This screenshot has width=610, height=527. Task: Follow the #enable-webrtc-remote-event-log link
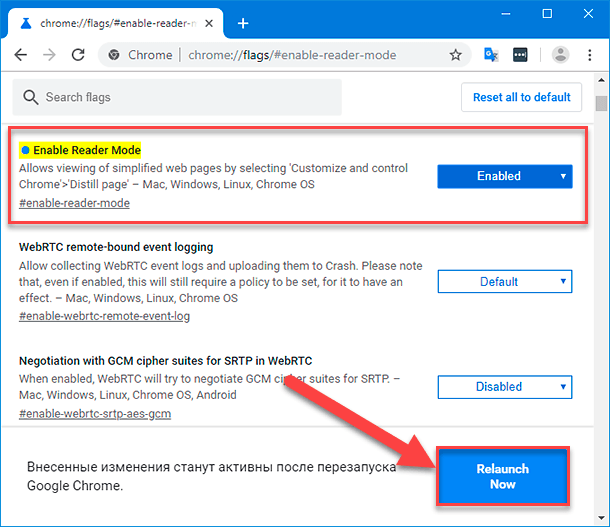coord(104,316)
